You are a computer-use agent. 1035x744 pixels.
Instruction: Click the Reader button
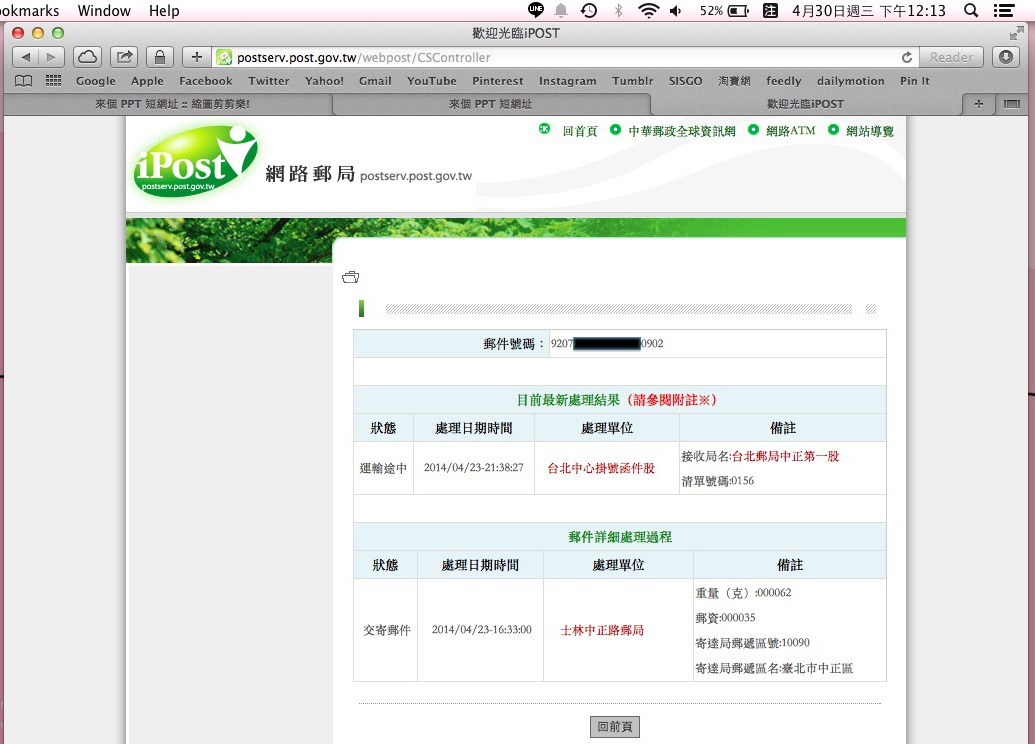click(951, 57)
